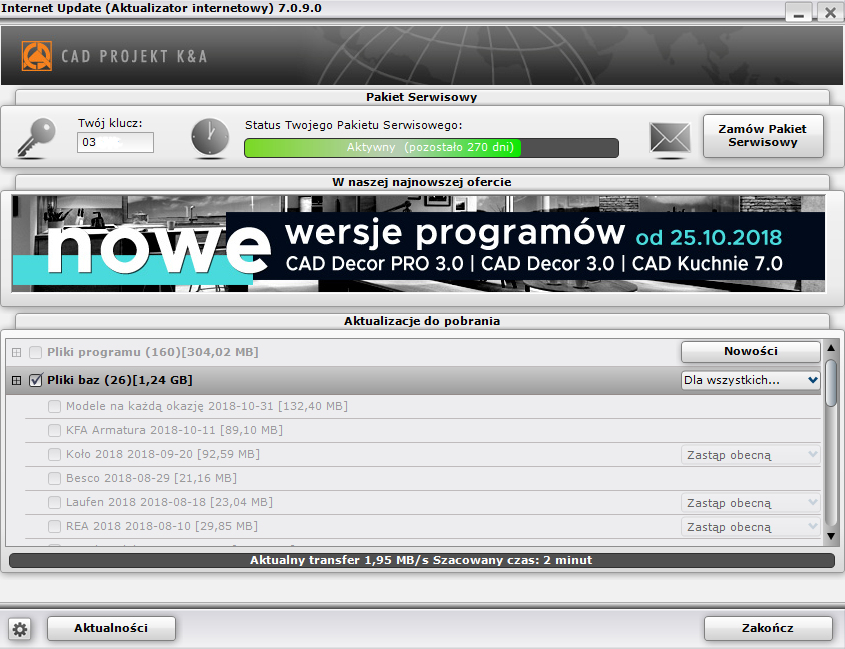Check the Modele na każdą okazję checkbox
Viewport: 845px width, 649px height.
click(54, 406)
